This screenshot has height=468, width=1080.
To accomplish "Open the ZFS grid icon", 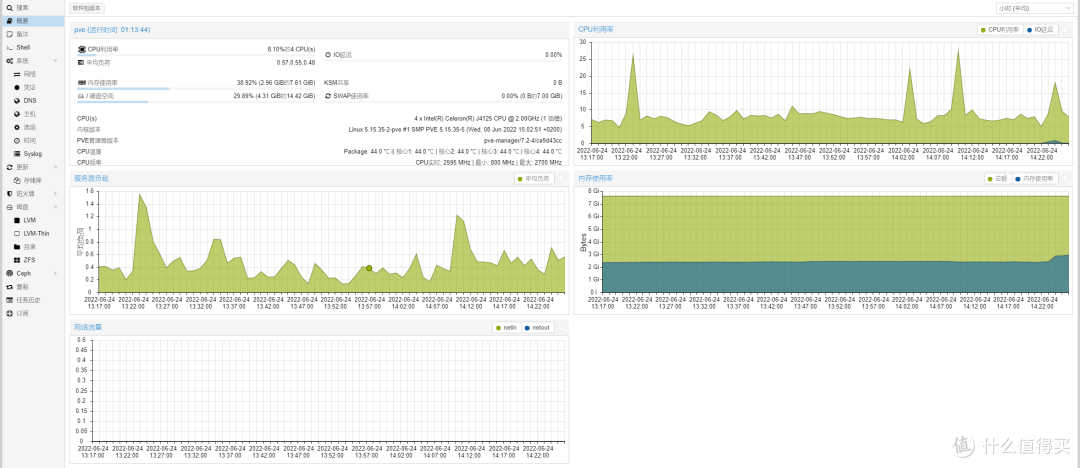I will coord(17,260).
